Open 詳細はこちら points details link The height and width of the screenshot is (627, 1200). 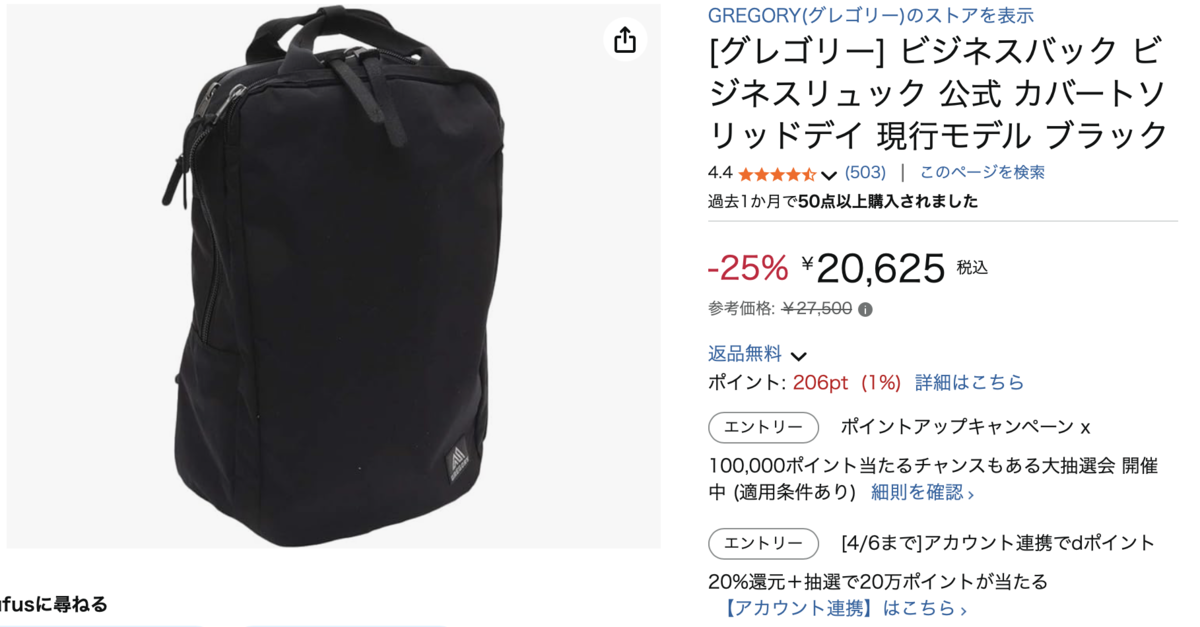[969, 382]
